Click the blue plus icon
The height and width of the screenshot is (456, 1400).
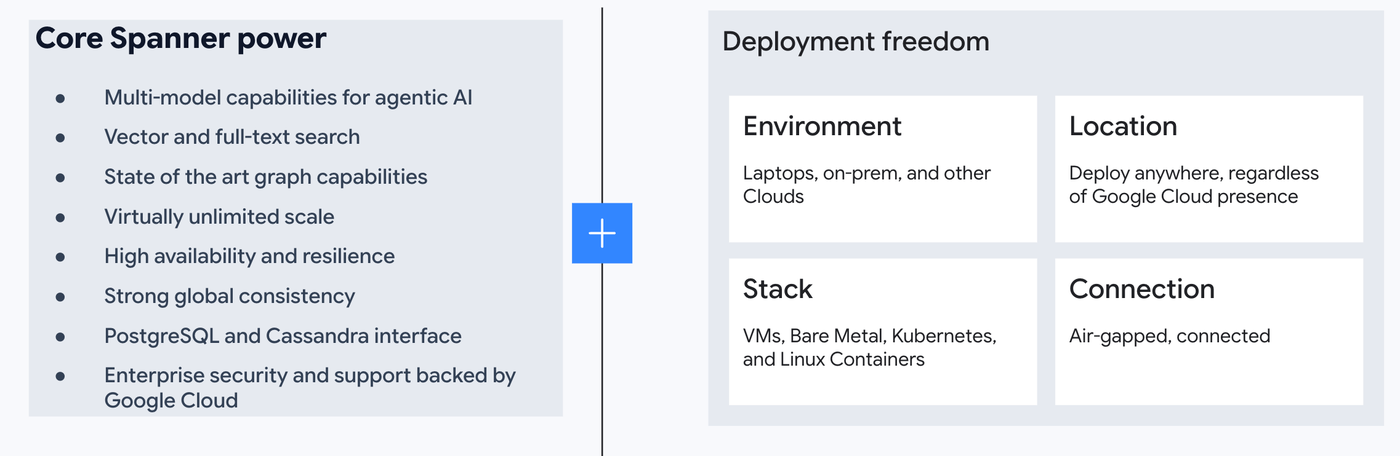pyautogui.click(x=602, y=233)
